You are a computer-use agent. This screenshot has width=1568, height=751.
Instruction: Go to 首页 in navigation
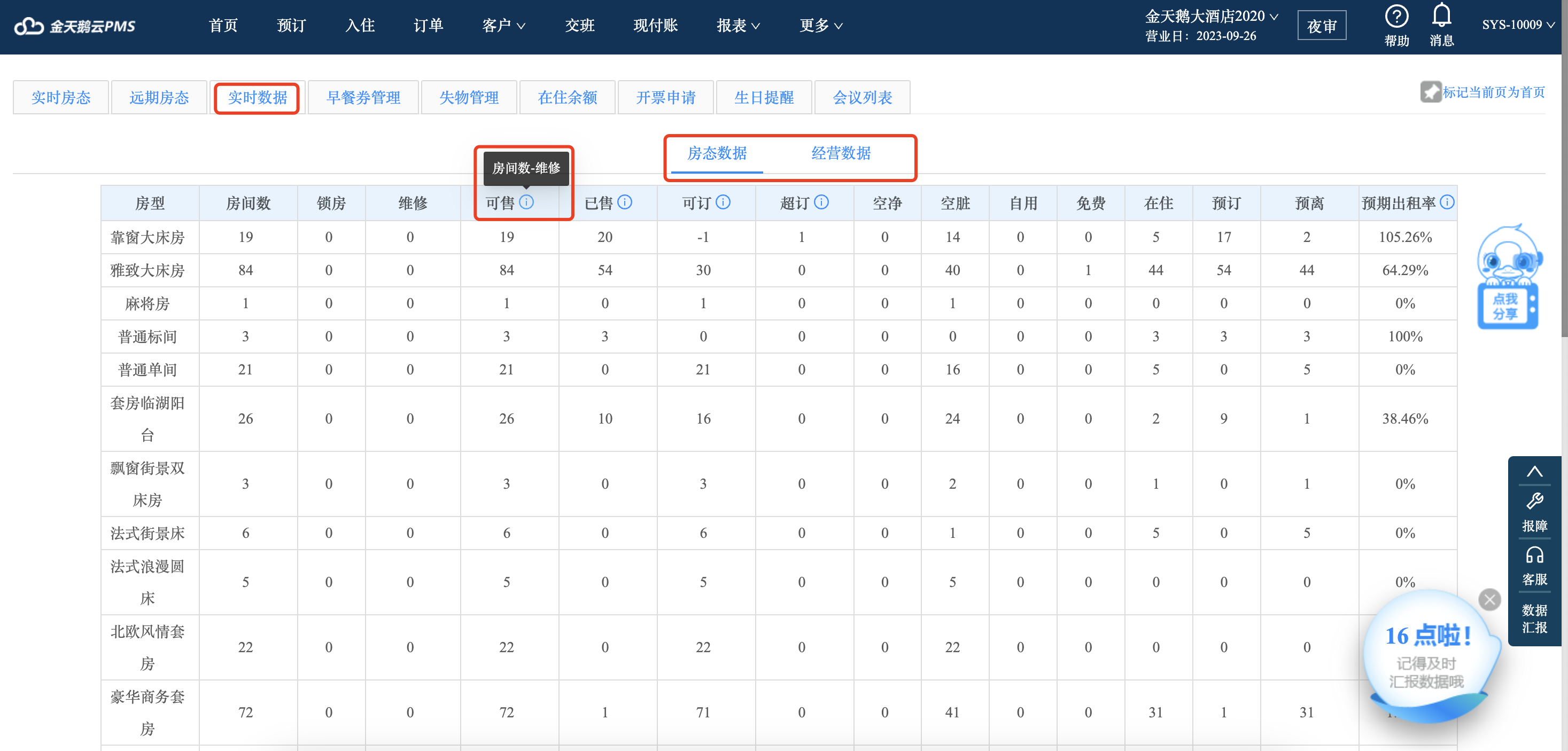223,26
